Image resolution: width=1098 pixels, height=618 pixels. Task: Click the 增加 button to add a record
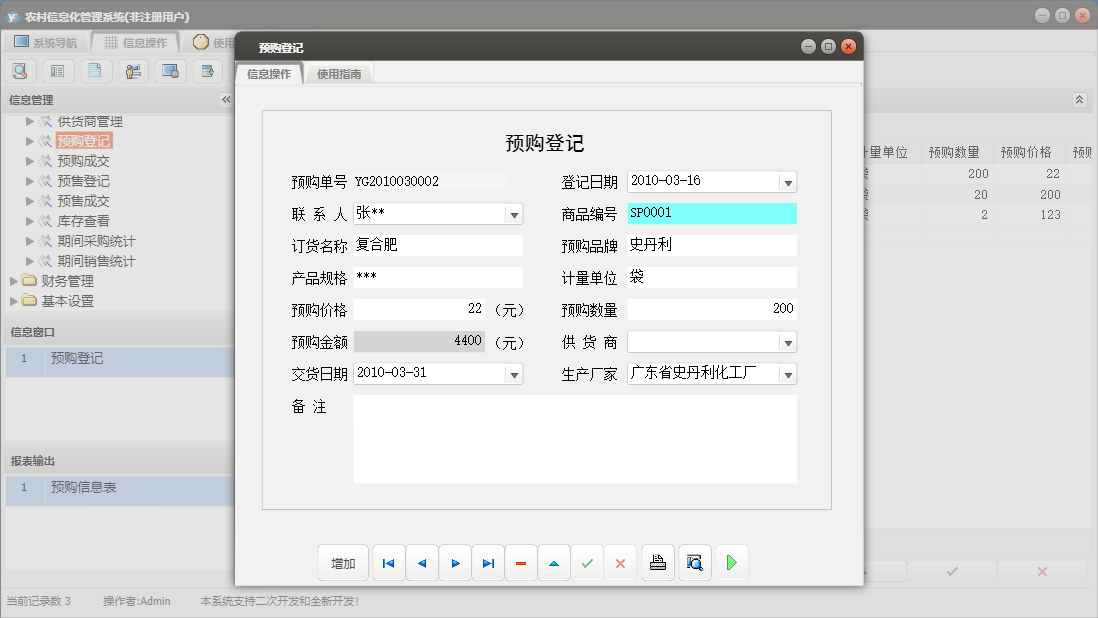click(x=343, y=562)
